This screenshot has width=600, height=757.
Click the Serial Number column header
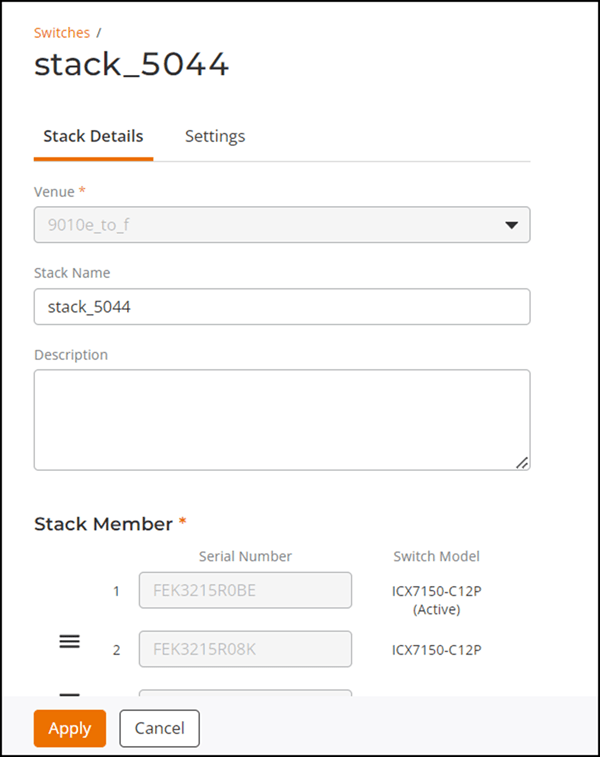245,556
